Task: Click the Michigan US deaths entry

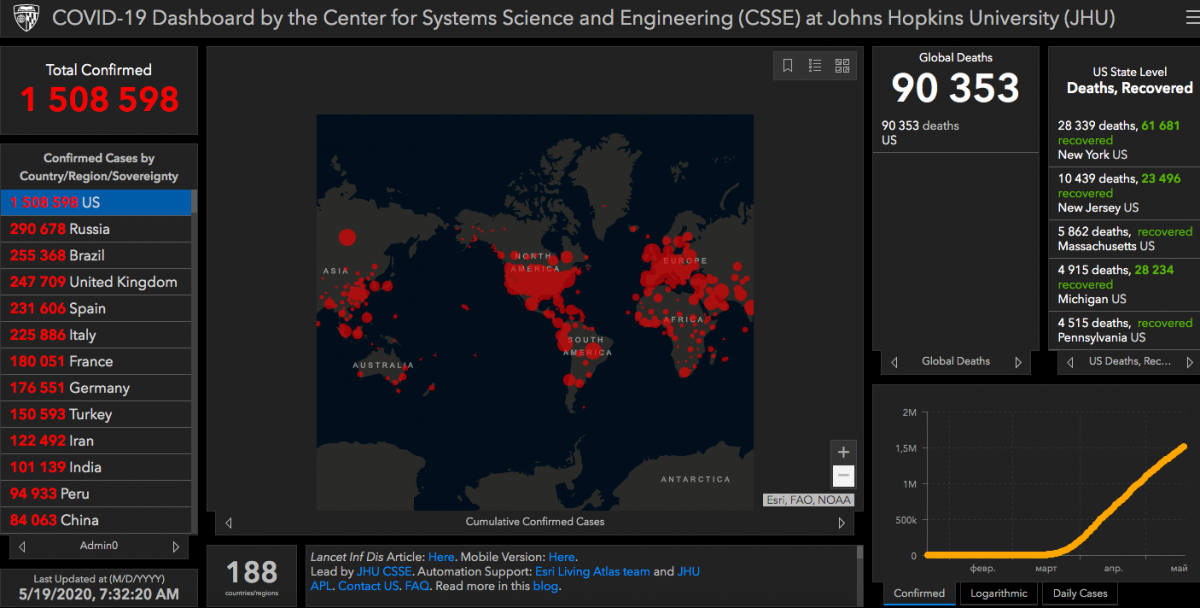Action: pos(1124,284)
